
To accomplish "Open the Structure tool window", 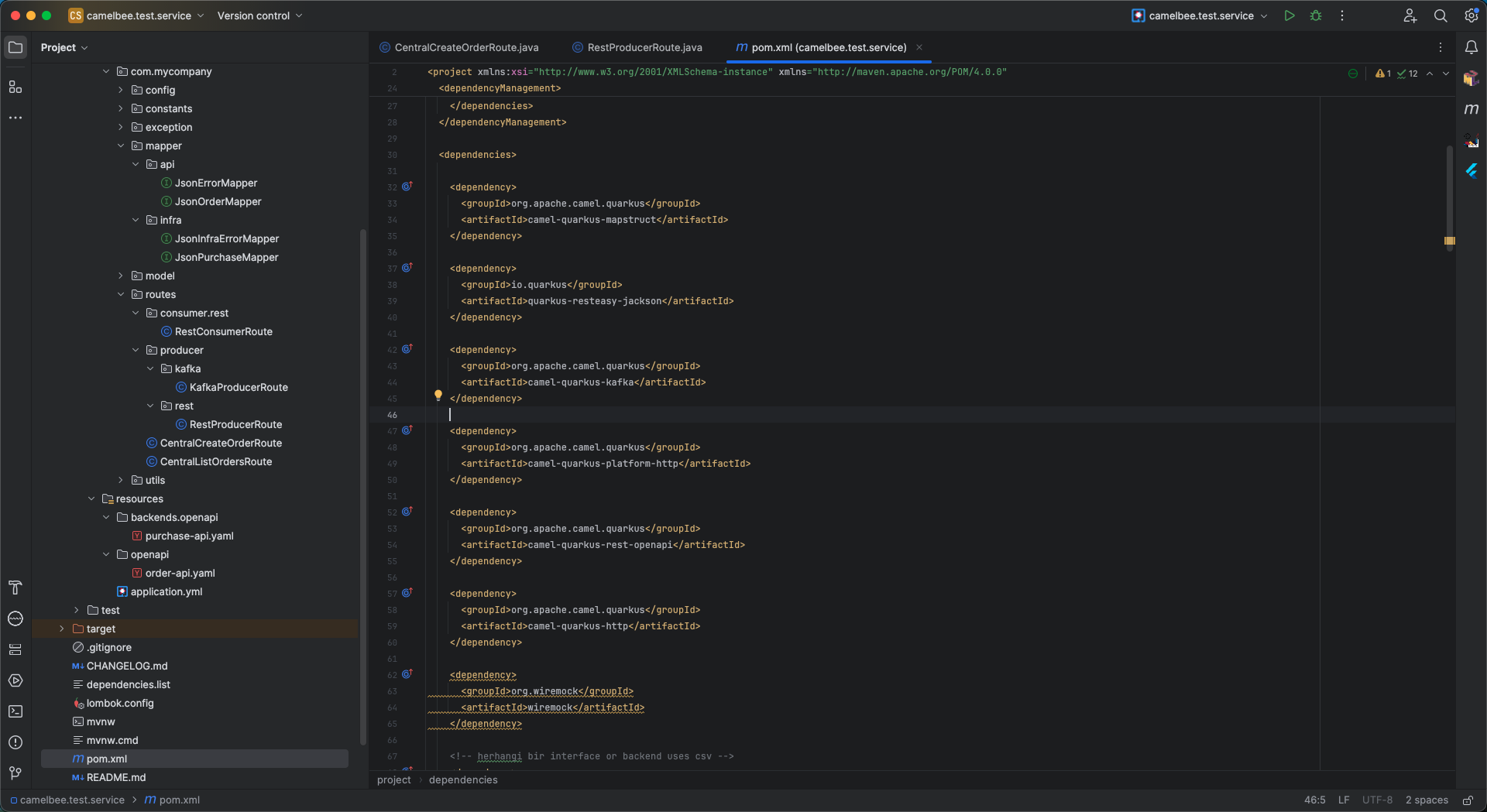I will 15,87.
